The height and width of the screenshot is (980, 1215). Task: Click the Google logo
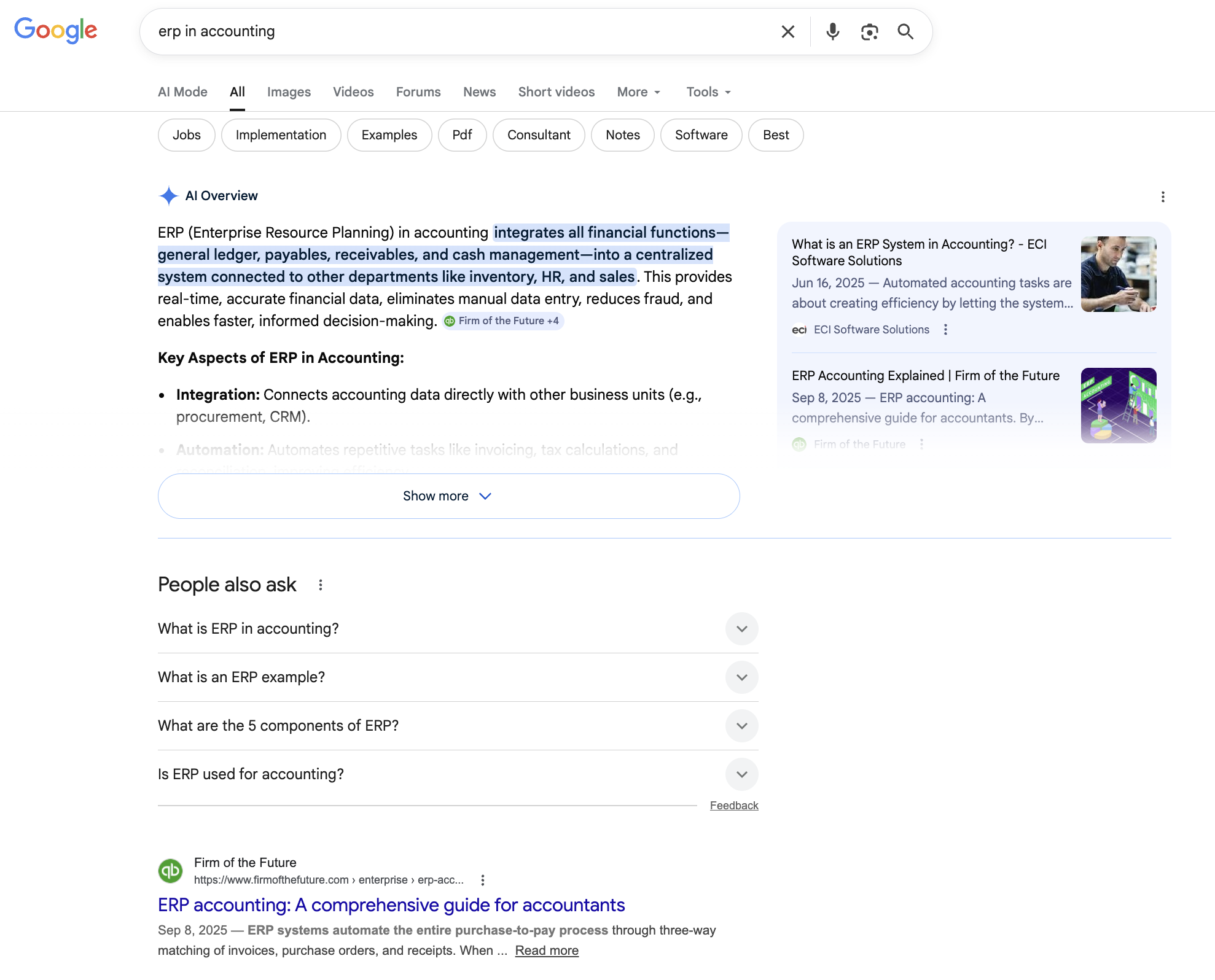point(55,30)
